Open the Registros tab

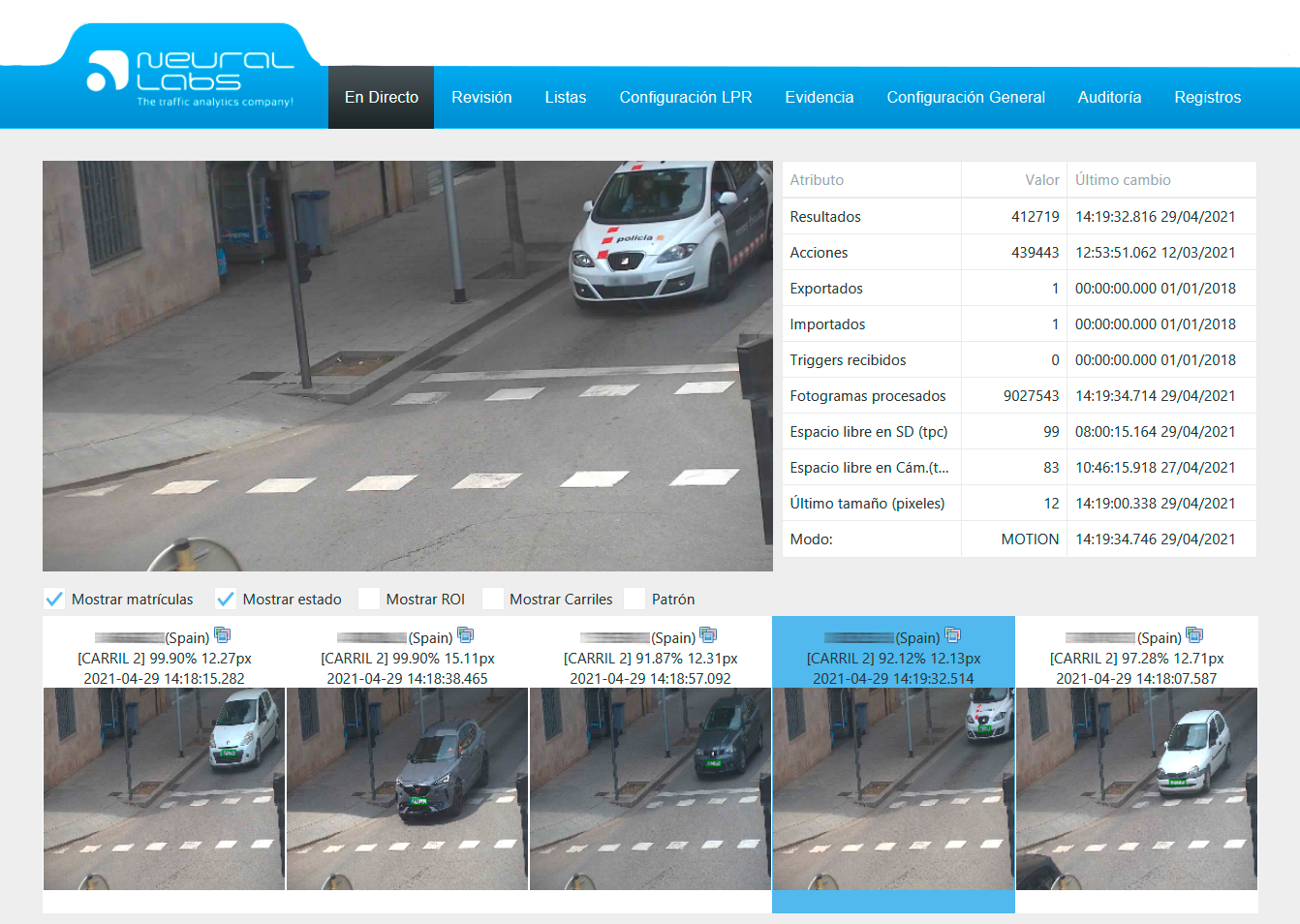click(x=1207, y=97)
